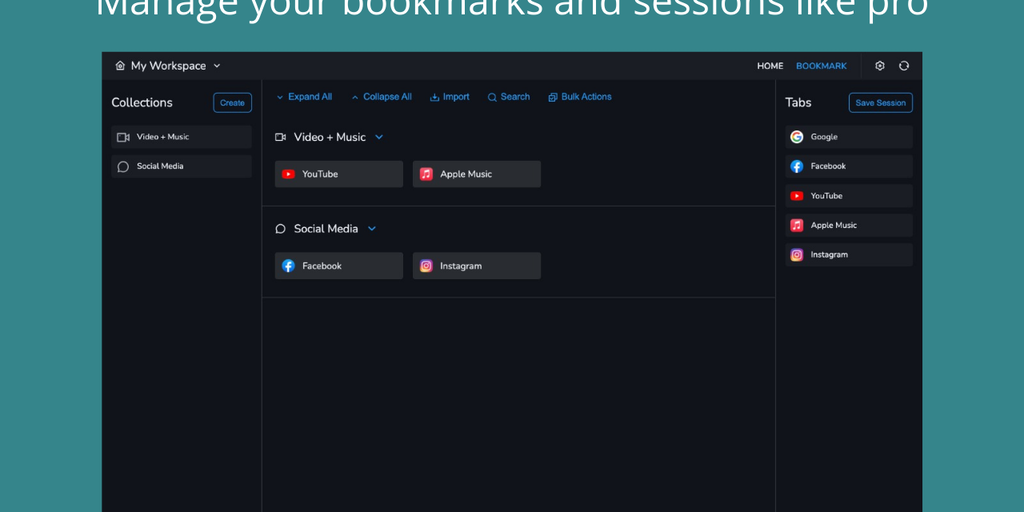Viewport: 1024px width, 512px height.
Task: Click the Google logo icon in Tabs panel
Action: tap(797, 137)
